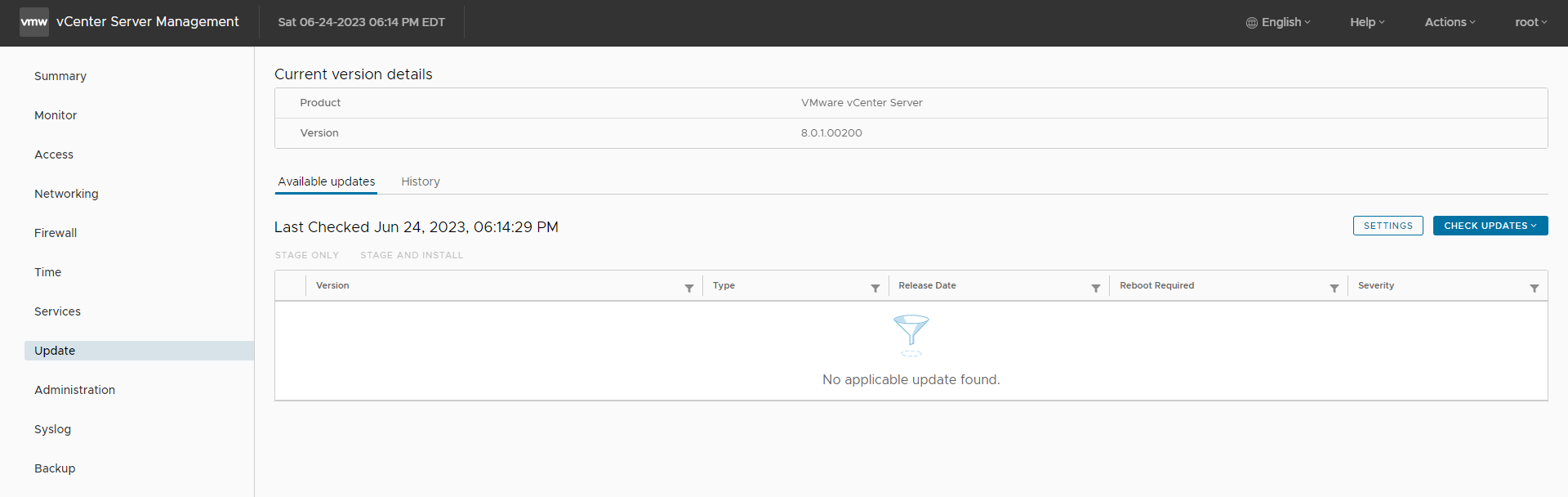1568x497 pixels.
Task: Open Networking in the sidebar
Action: [x=66, y=194]
